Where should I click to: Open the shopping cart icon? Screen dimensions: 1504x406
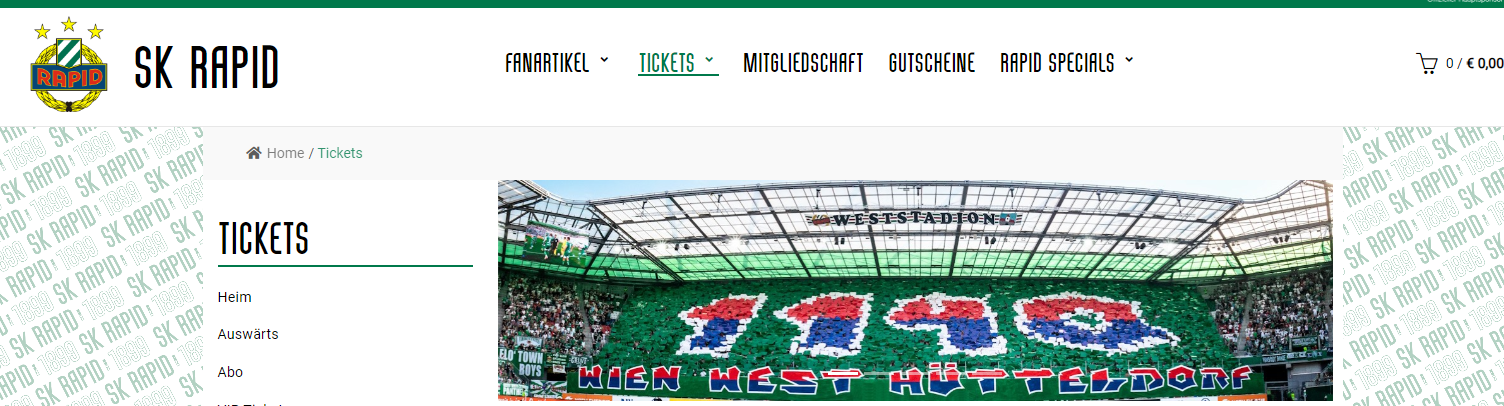click(x=1426, y=64)
